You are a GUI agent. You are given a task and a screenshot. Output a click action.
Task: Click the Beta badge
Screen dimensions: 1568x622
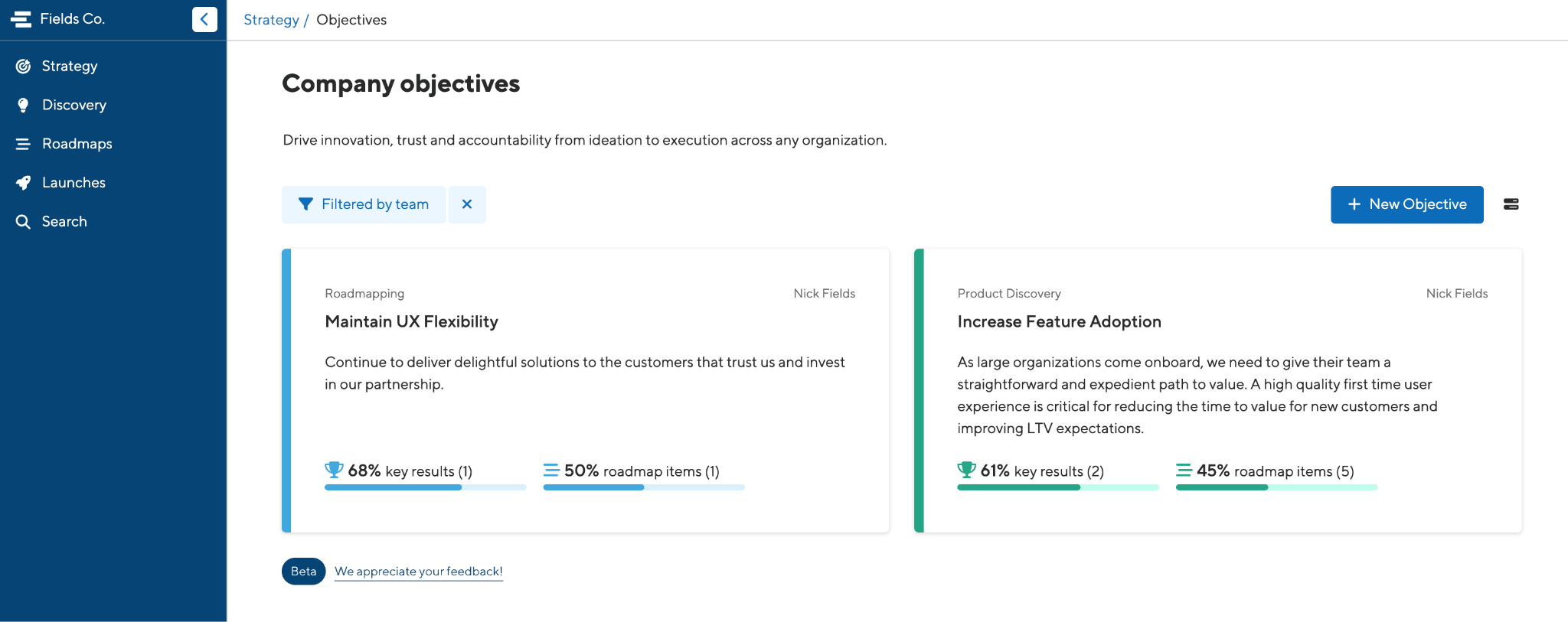click(304, 572)
